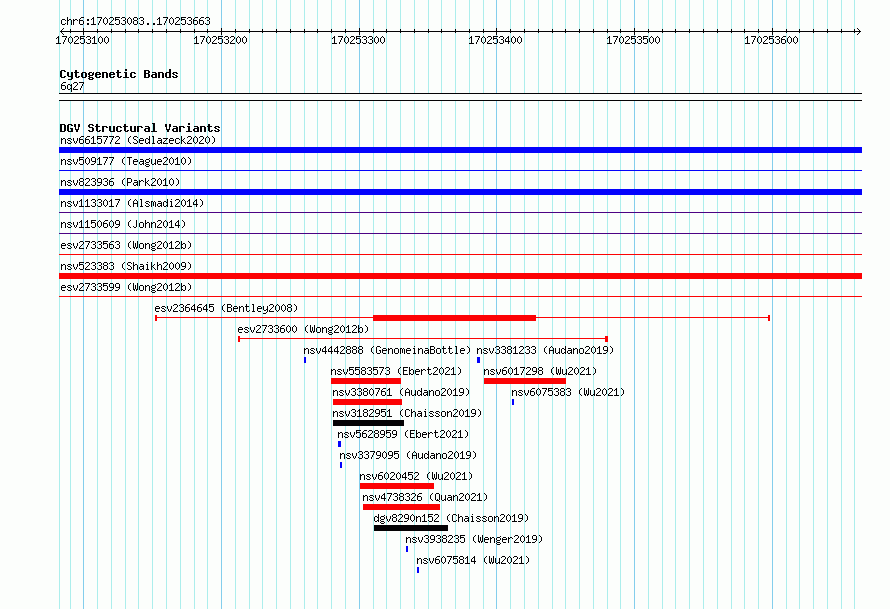Click the 170253400 ruler position label

pyautogui.click(x=496, y=40)
